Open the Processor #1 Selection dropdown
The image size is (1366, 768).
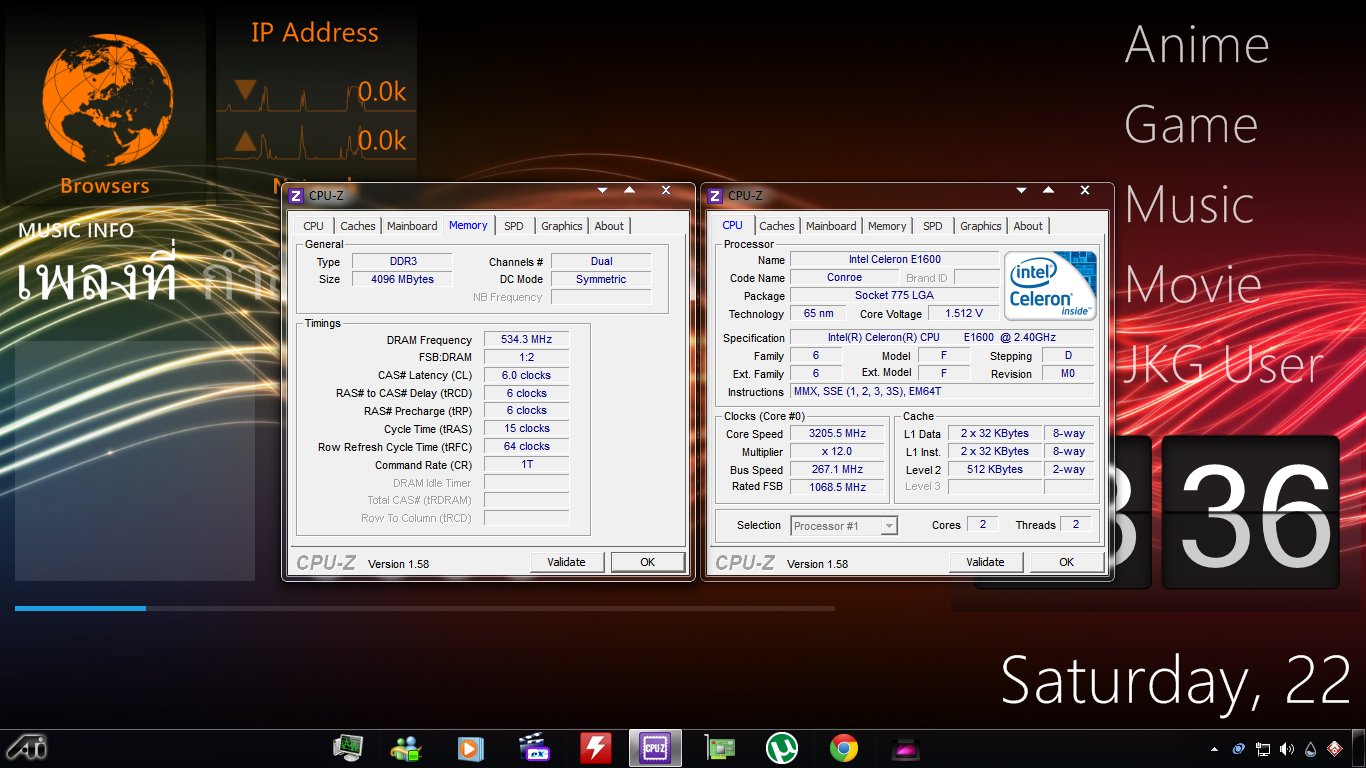(844, 526)
